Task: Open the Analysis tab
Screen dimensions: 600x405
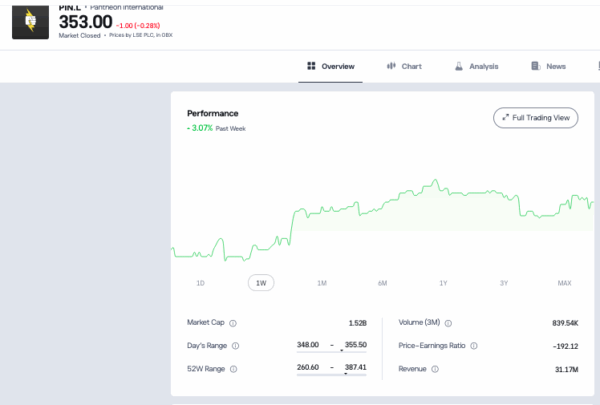Action: (483, 66)
